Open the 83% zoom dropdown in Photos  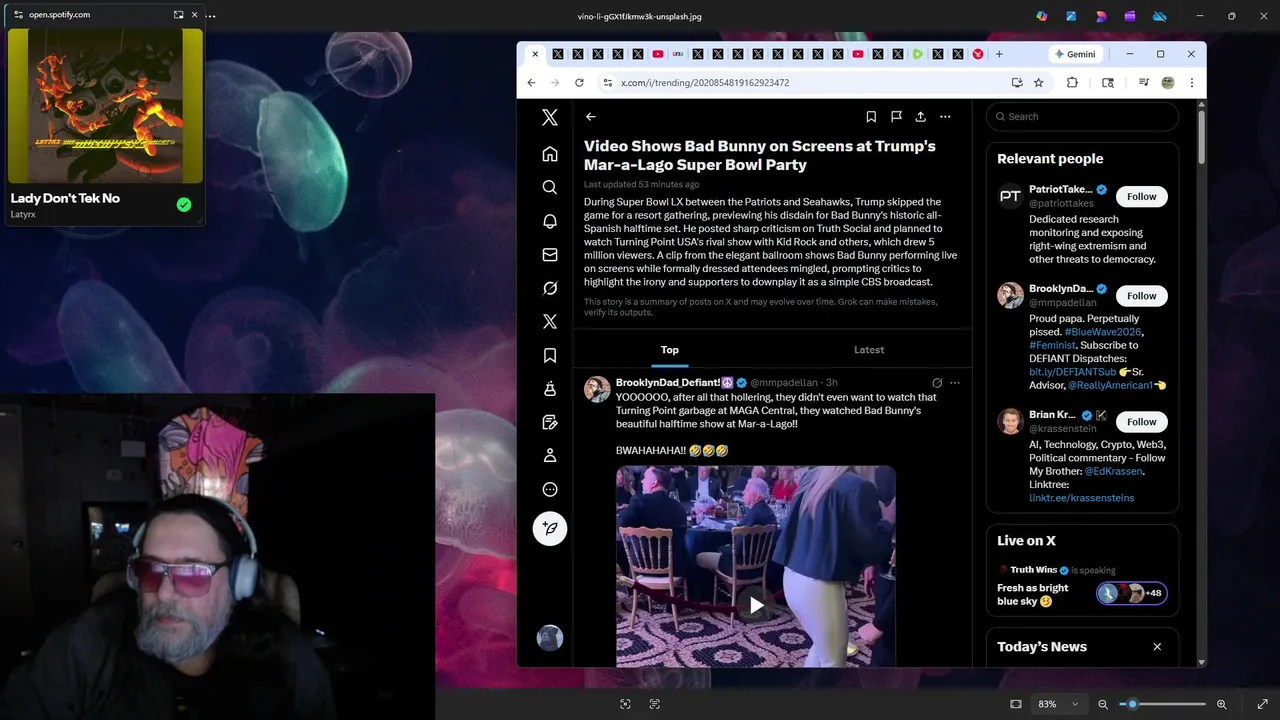pos(1058,704)
